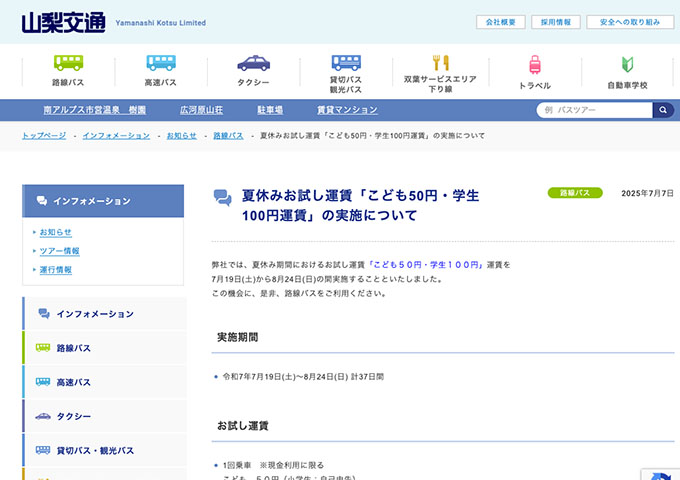
Task: Click the search field with バスツアー placeholder
Action: tap(594, 110)
